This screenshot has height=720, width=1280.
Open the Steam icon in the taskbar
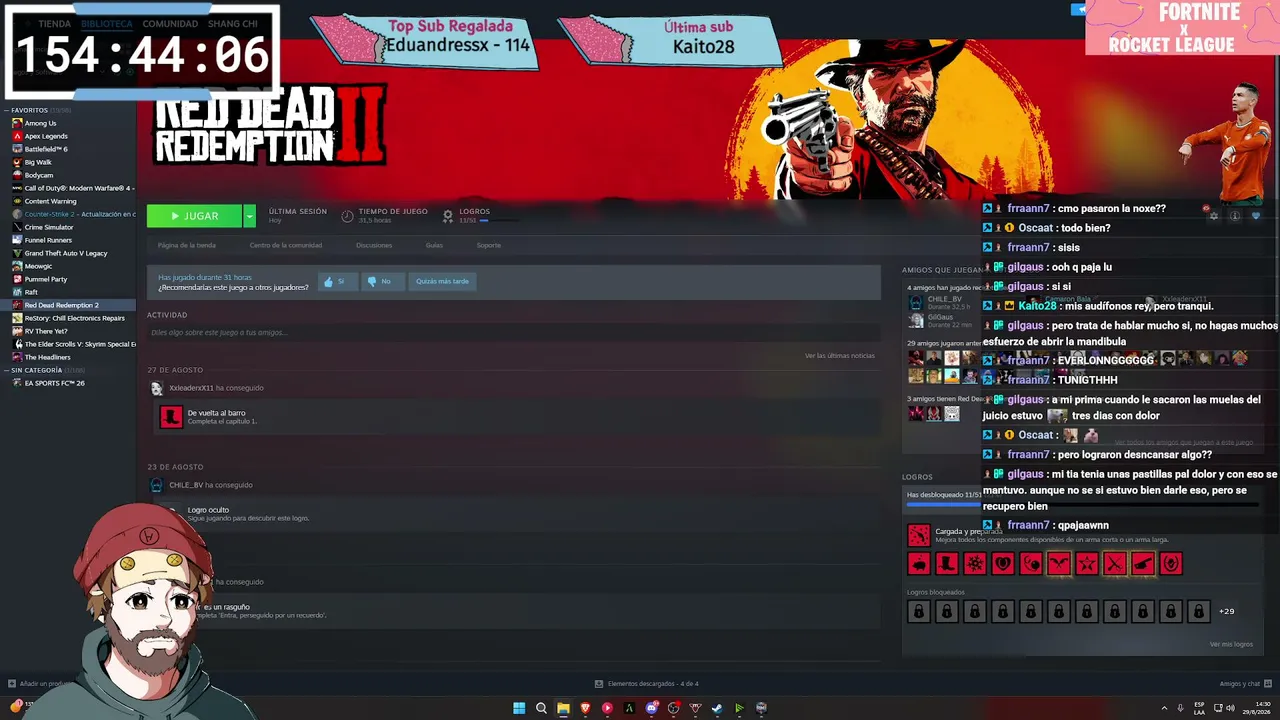pos(717,708)
